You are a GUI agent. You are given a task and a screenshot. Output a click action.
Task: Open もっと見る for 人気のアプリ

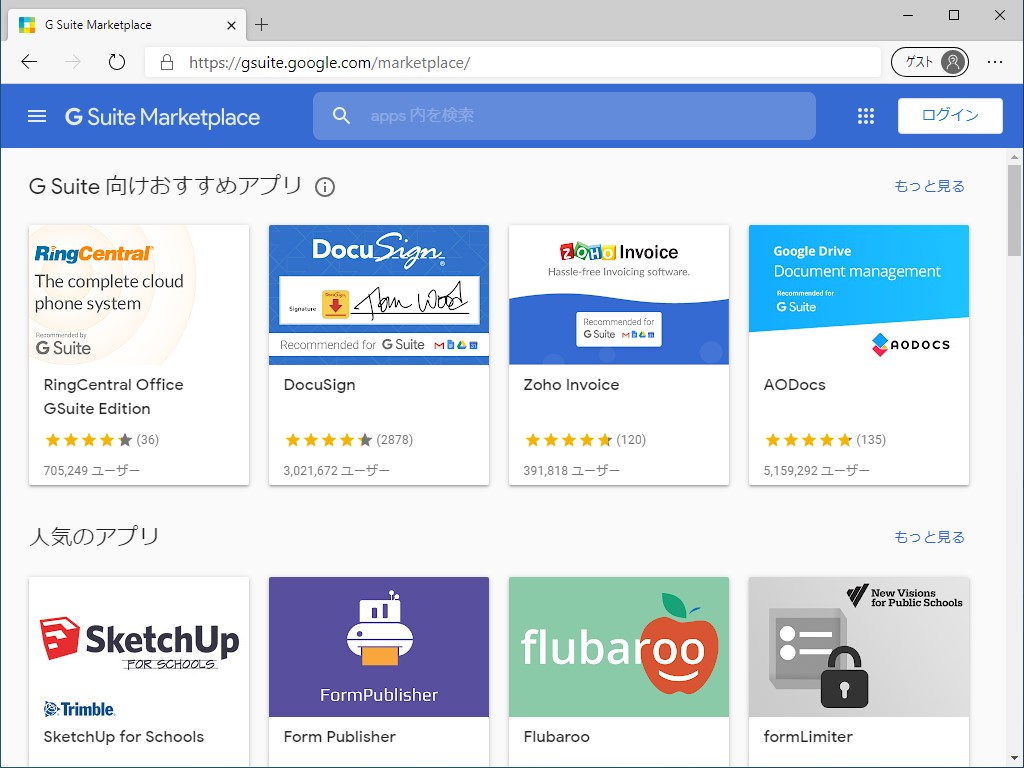(x=929, y=537)
